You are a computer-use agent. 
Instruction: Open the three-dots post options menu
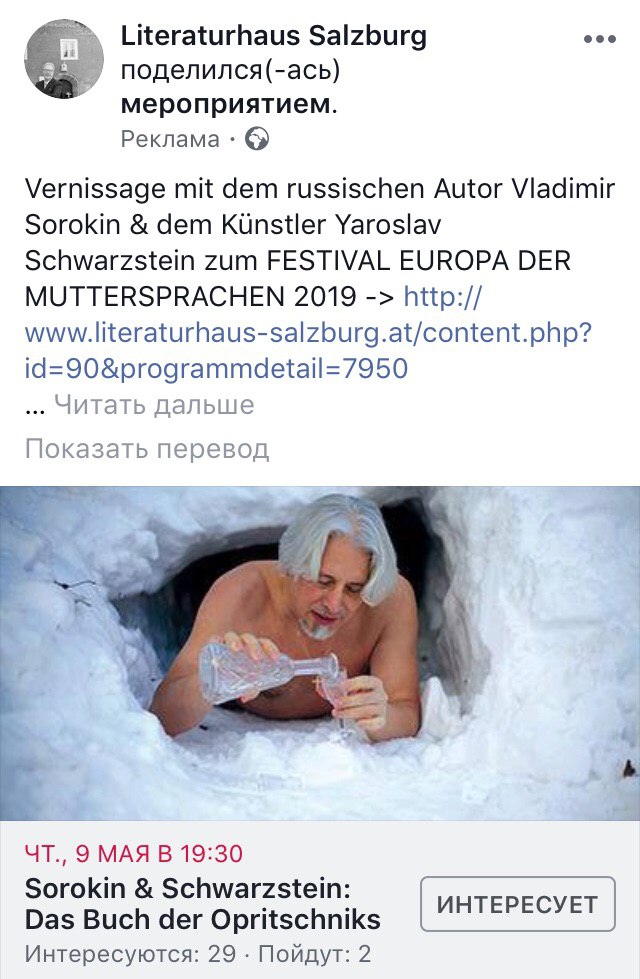tap(599, 39)
